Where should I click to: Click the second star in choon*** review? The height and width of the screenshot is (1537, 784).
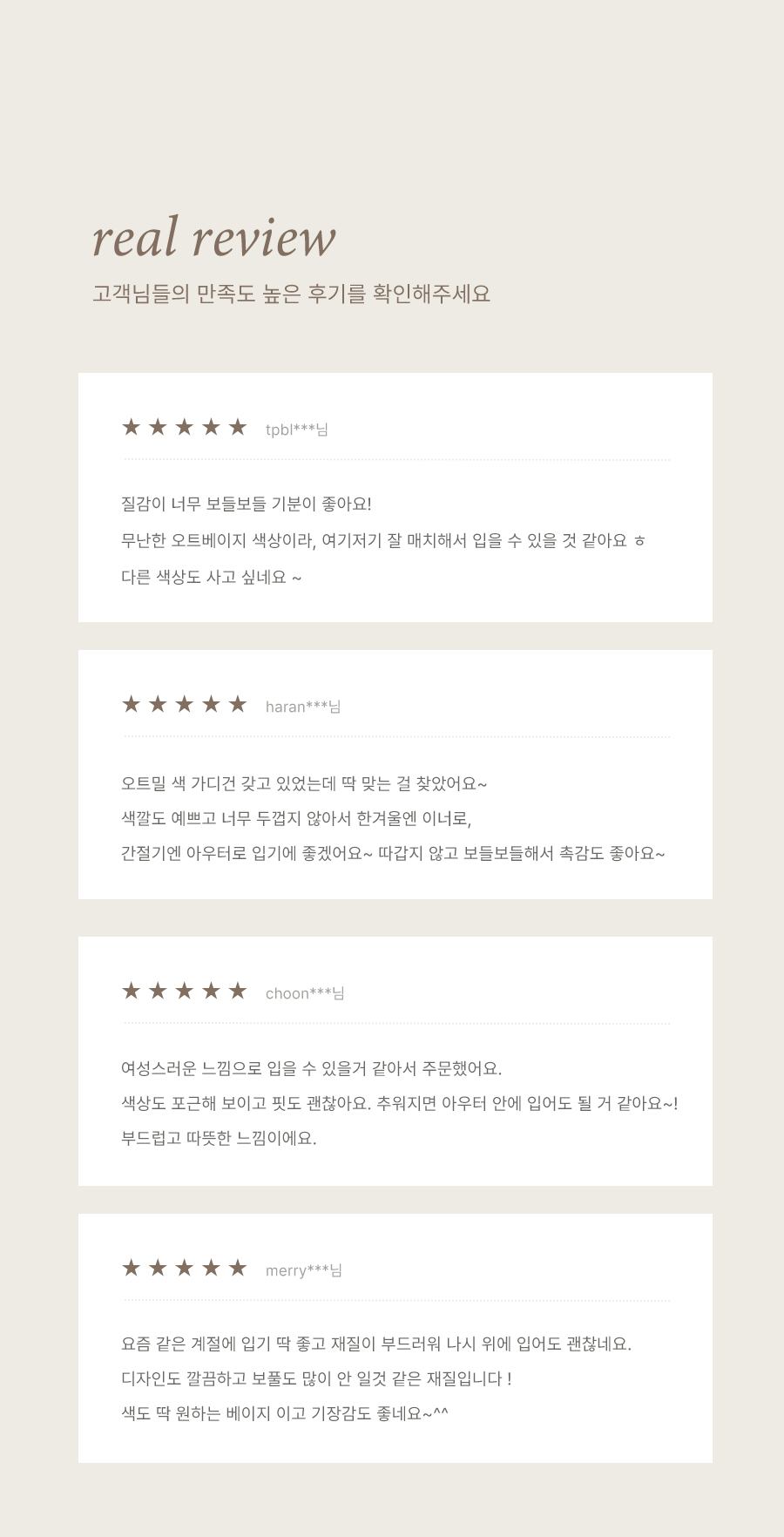tap(158, 991)
